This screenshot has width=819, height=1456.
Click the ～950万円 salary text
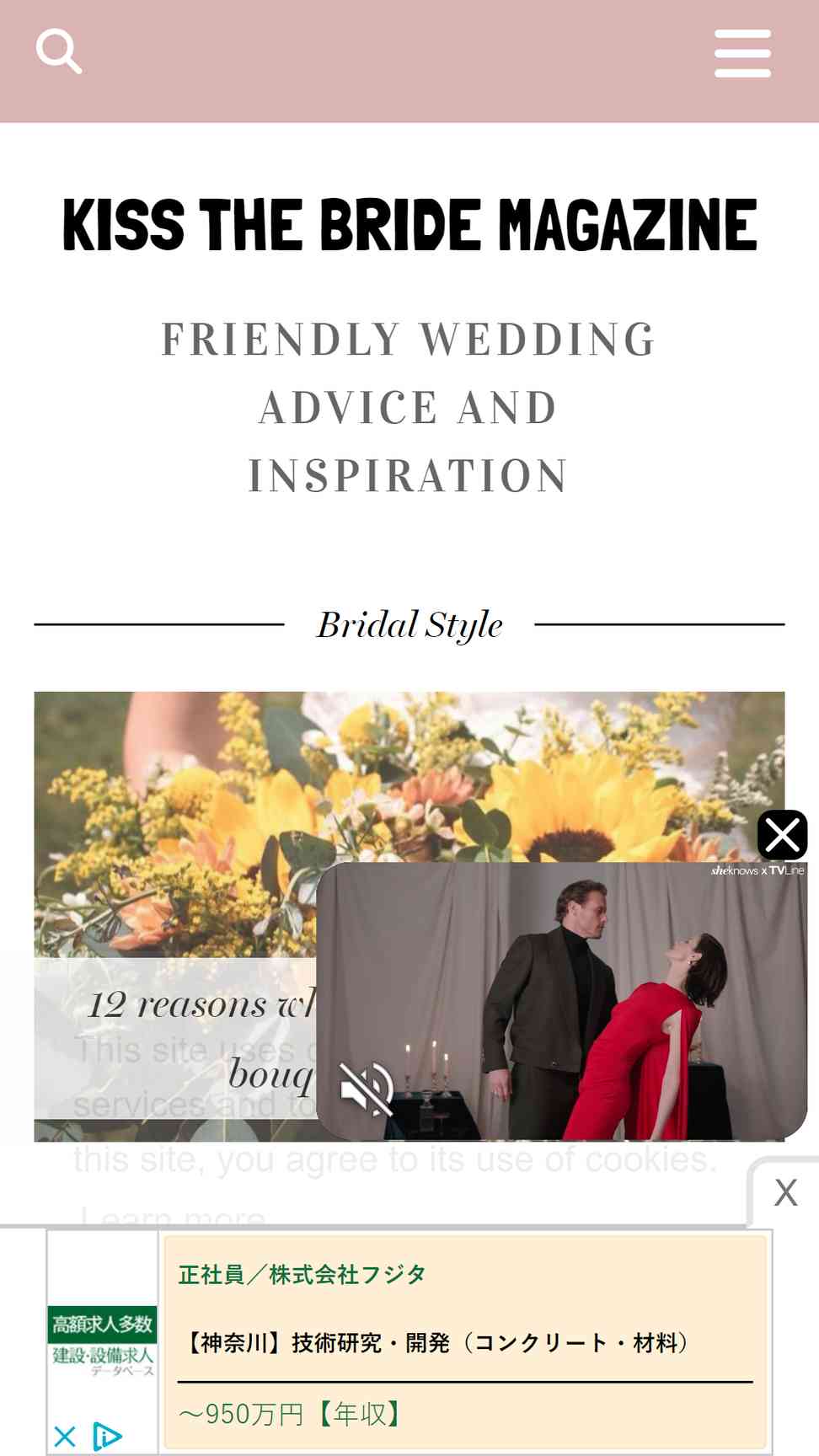pyautogui.click(x=291, y=1414)
